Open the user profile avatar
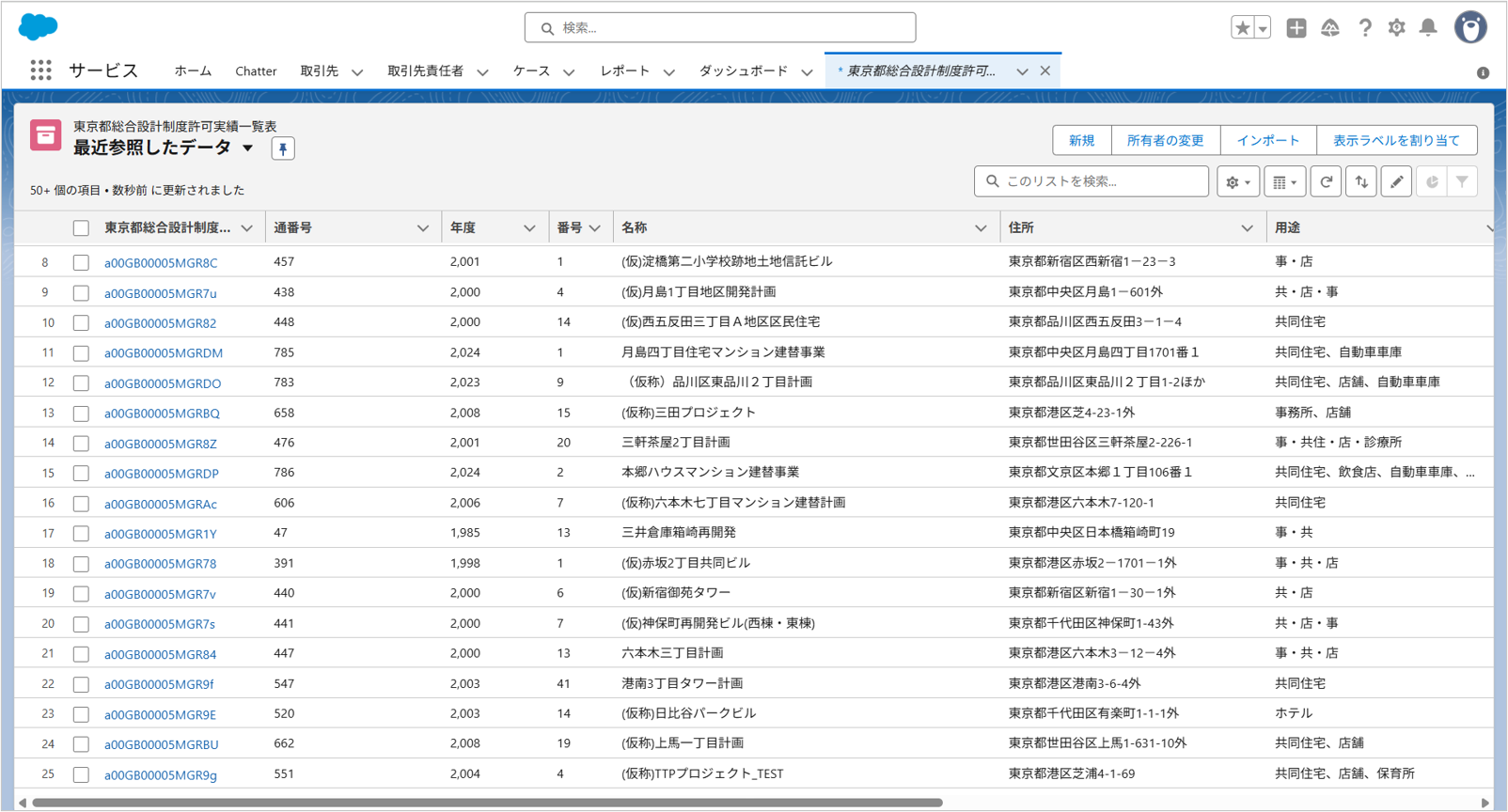This screenshot has width=1508, height=812. click(x=1471, y=27)
